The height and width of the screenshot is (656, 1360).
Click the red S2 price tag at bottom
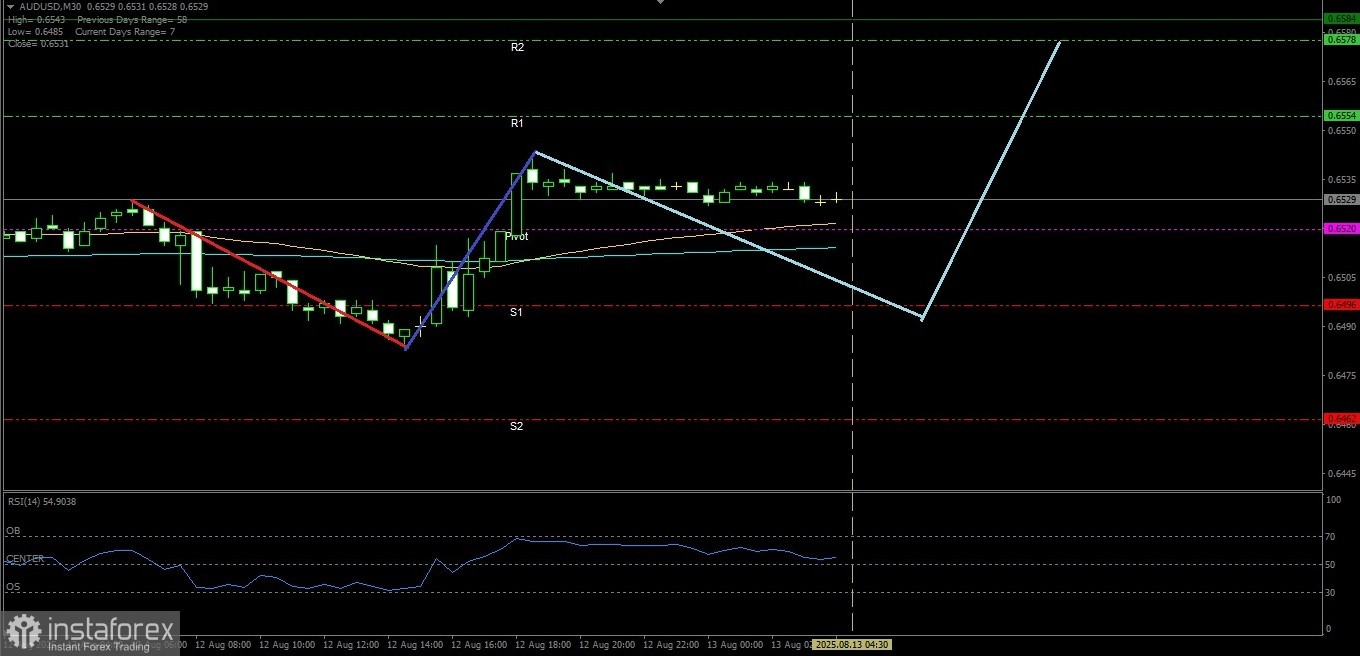coord(1340,419)
